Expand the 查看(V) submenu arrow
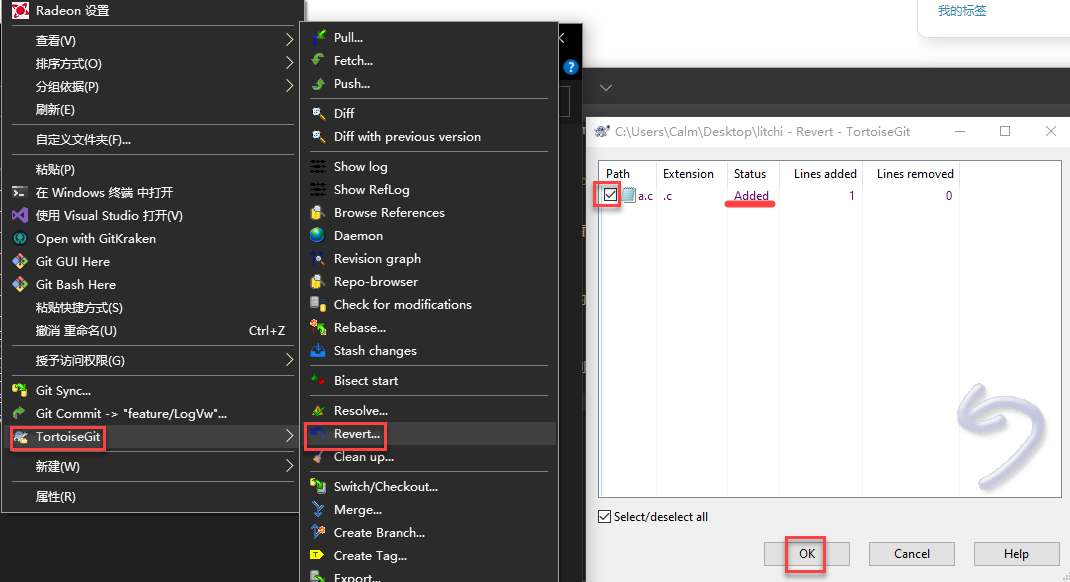This screenshot has height=582, width=1070. pos(289,40)
